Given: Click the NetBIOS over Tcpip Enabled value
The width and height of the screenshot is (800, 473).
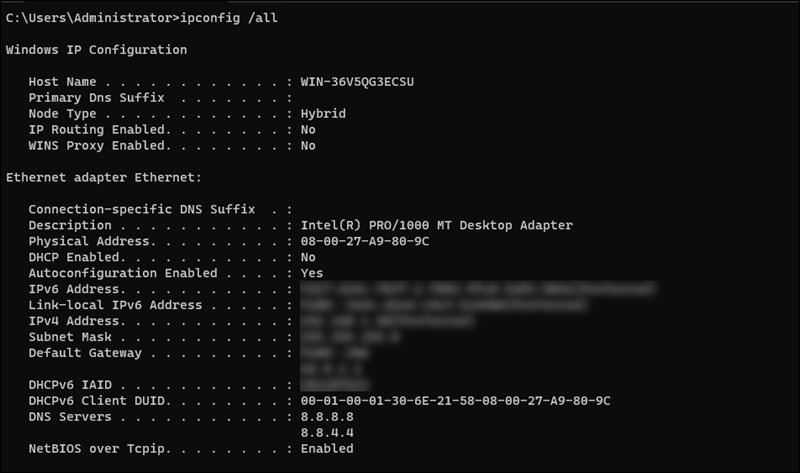Looking at the screenshot, I should [327, 449].
